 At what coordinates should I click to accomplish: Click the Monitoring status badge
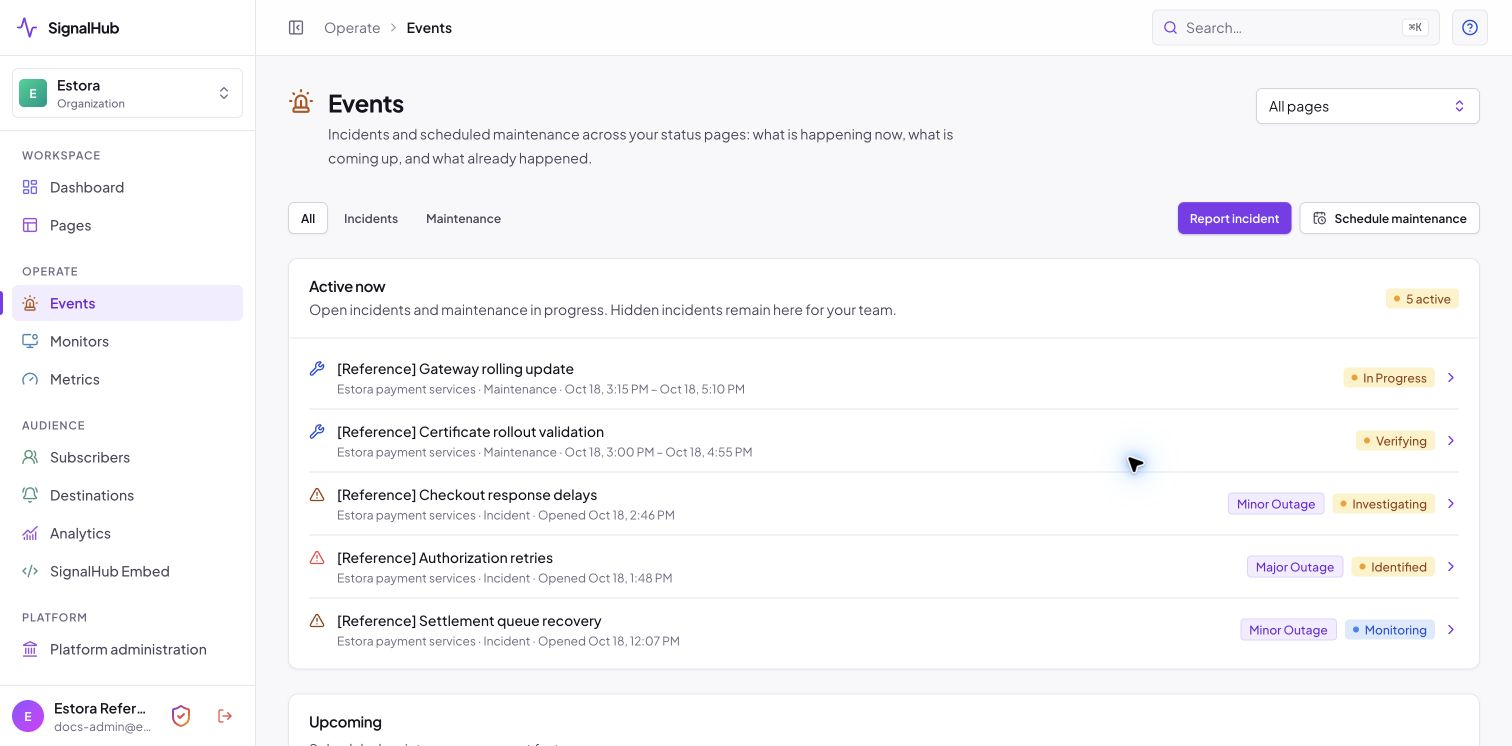1390,630
